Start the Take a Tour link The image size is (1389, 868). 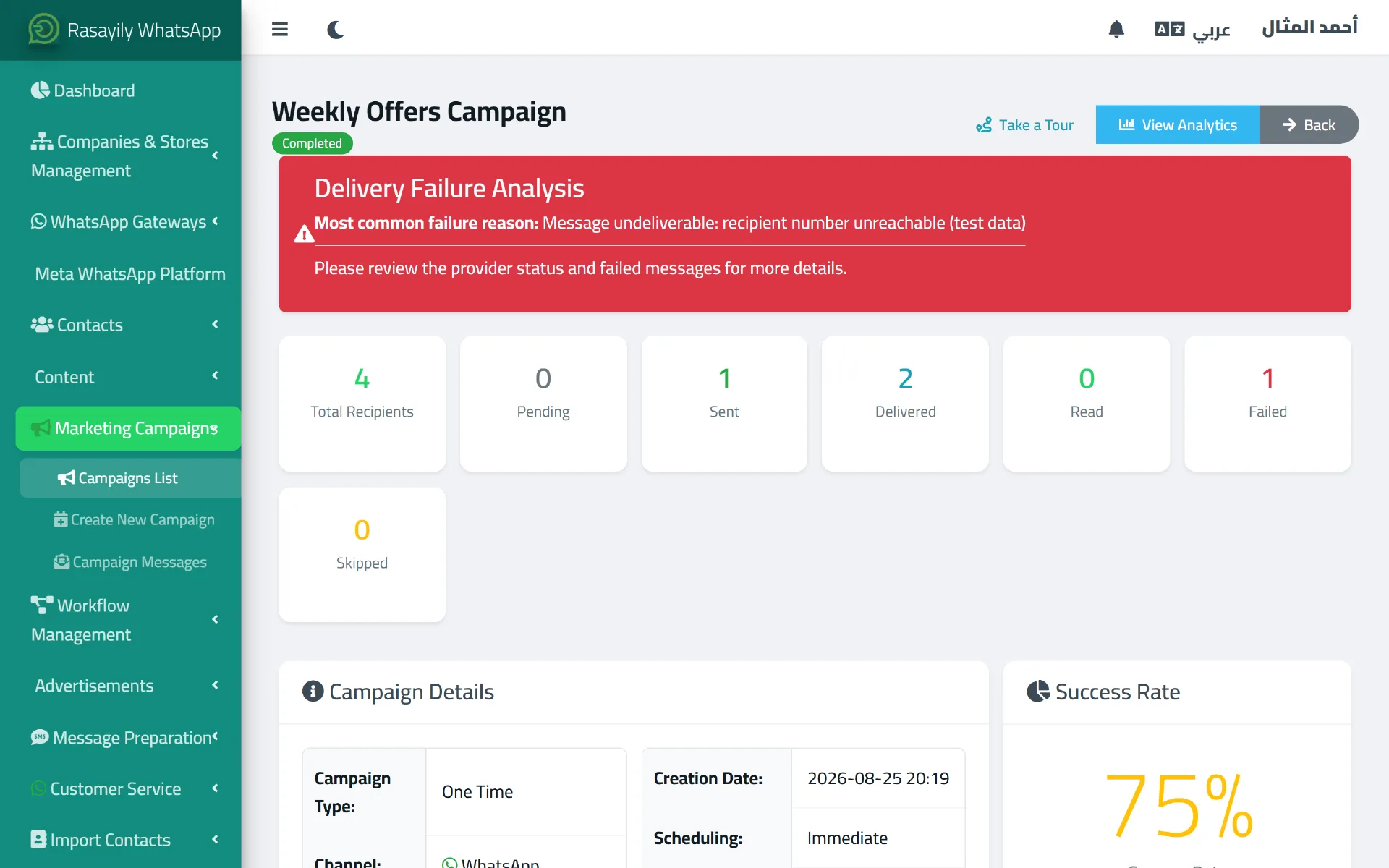(1024, 125)
